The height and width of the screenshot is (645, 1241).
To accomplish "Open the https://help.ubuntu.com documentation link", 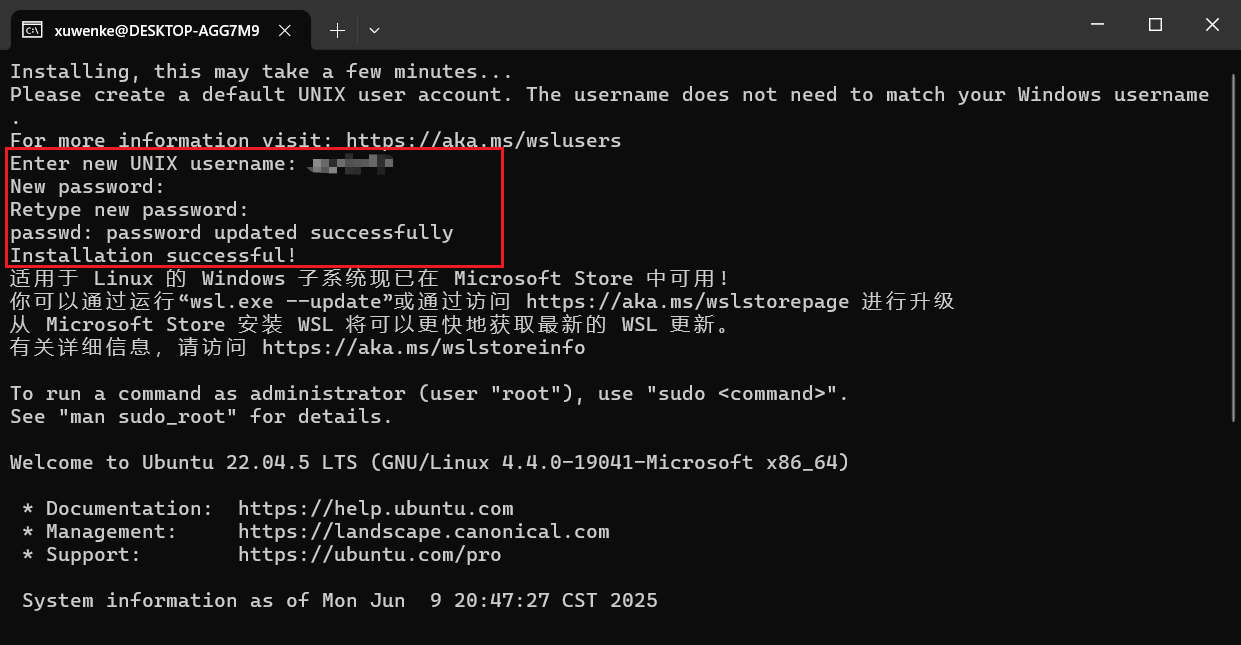I will click(376, 509).
